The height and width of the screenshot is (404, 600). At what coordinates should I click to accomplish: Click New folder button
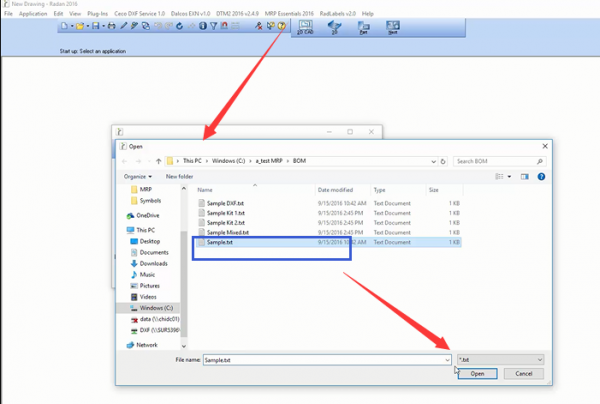179,176
